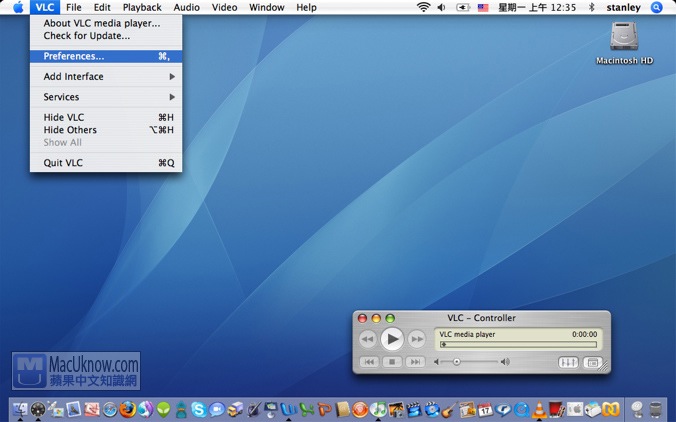
Task: Launch Microsoft PowerPoint from the Dock
Action: pyautogui.click(x=325, y=410)
